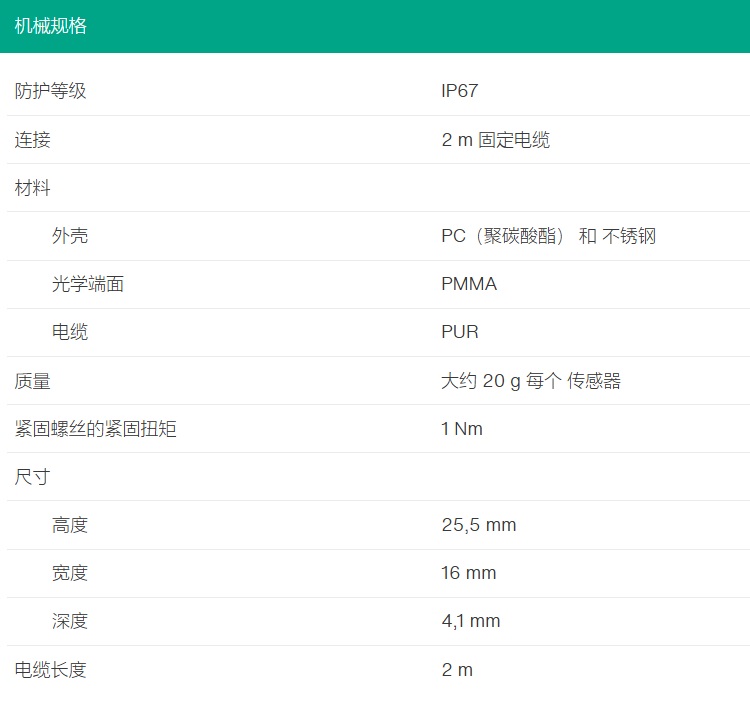The height and width of the screenshot is (708, 750).
Task: Click the PC（聚碳酸酯）和 不锈钢 value
Action: tap(548, 236)
